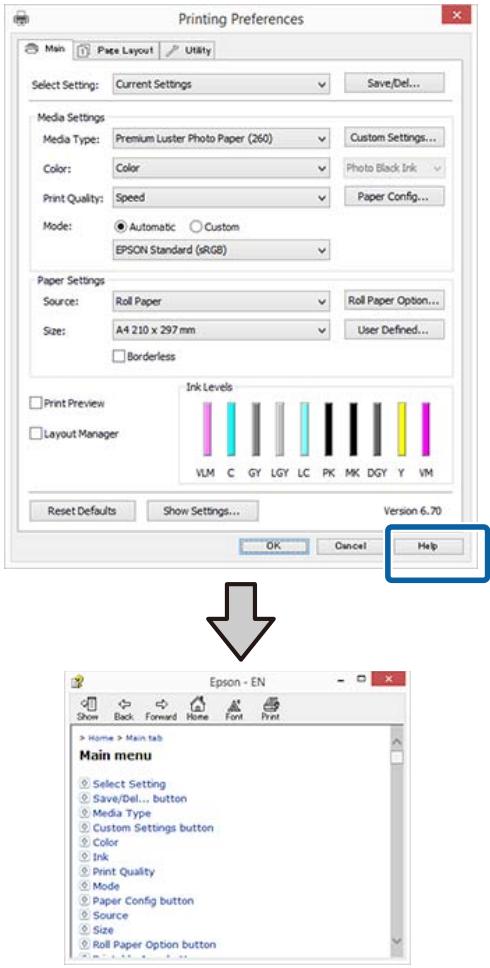The width and height of the screenshot is (490, 968).
Task: Print the help topic via Print icon
Action: (x=270, y=707)
